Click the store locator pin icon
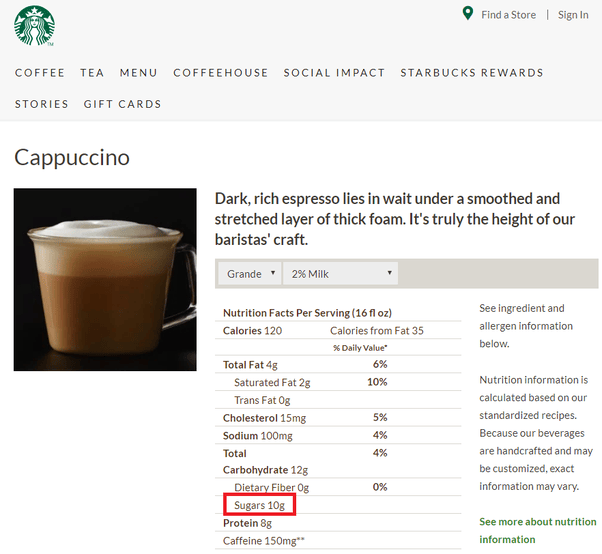 point(467,13)
